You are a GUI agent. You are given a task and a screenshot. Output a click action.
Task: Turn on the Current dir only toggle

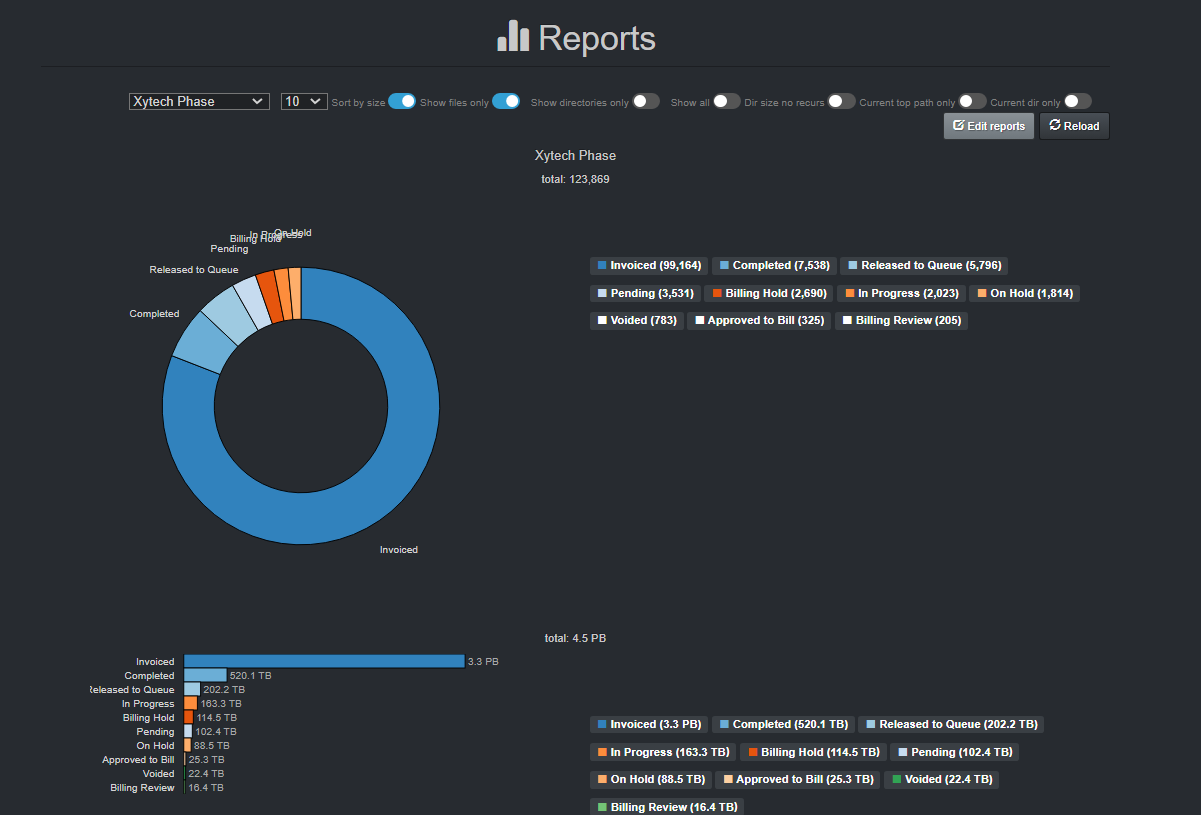point(1078,101)
